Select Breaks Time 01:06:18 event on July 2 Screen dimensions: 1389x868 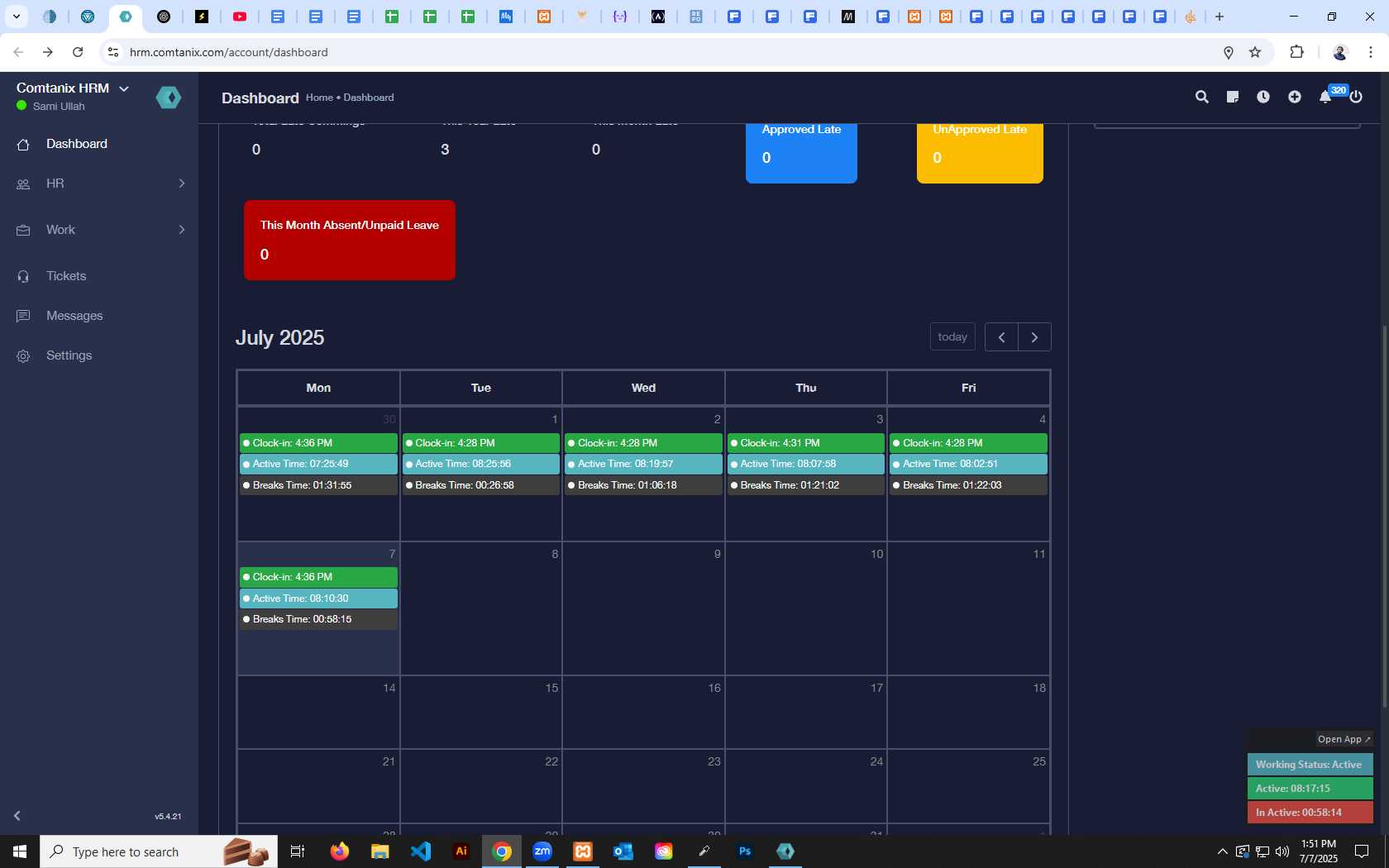coord(643,485)
